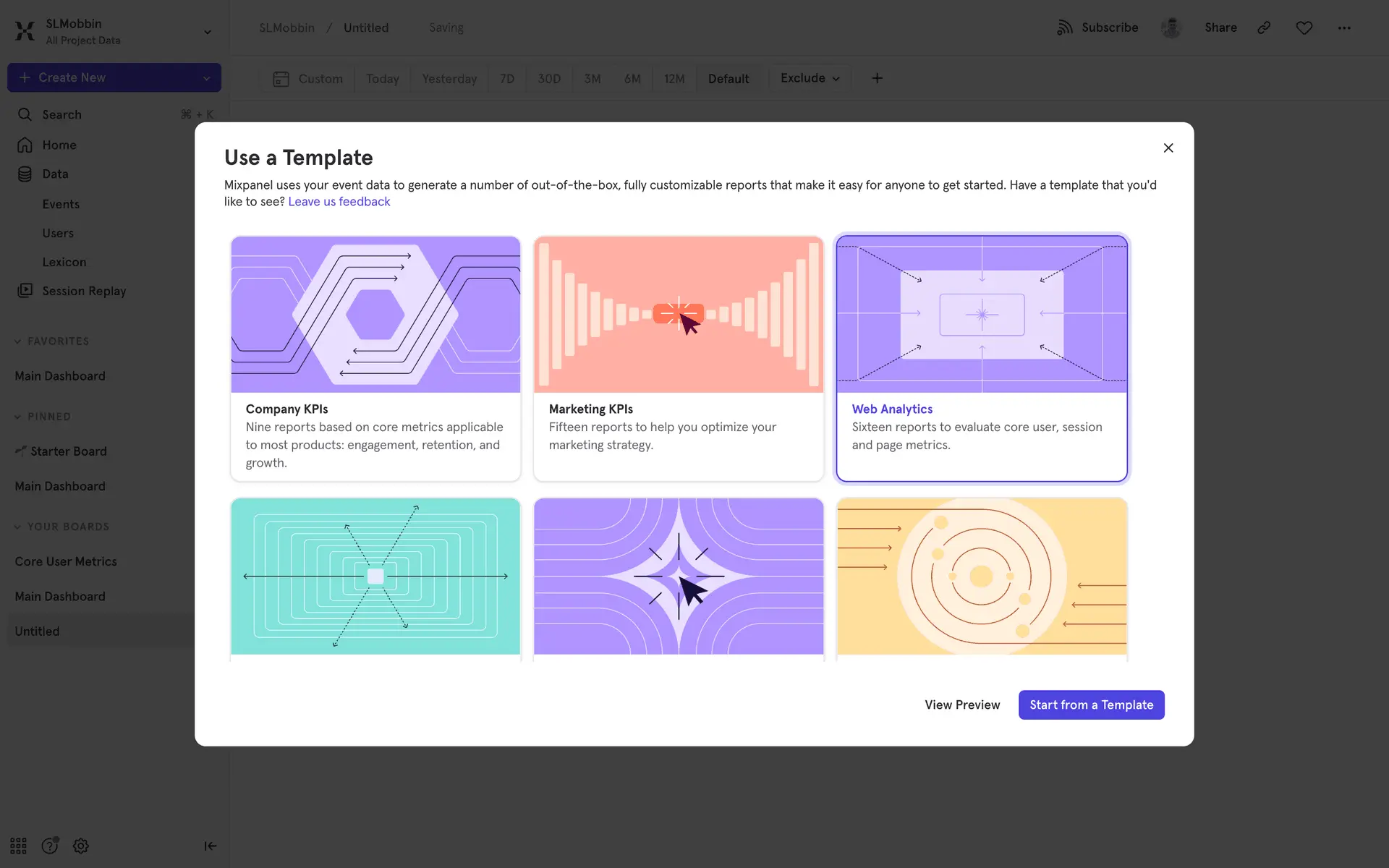Expand the Create New dropdown
Viewport: 1389px width, 868px height.
click(206, 78)
